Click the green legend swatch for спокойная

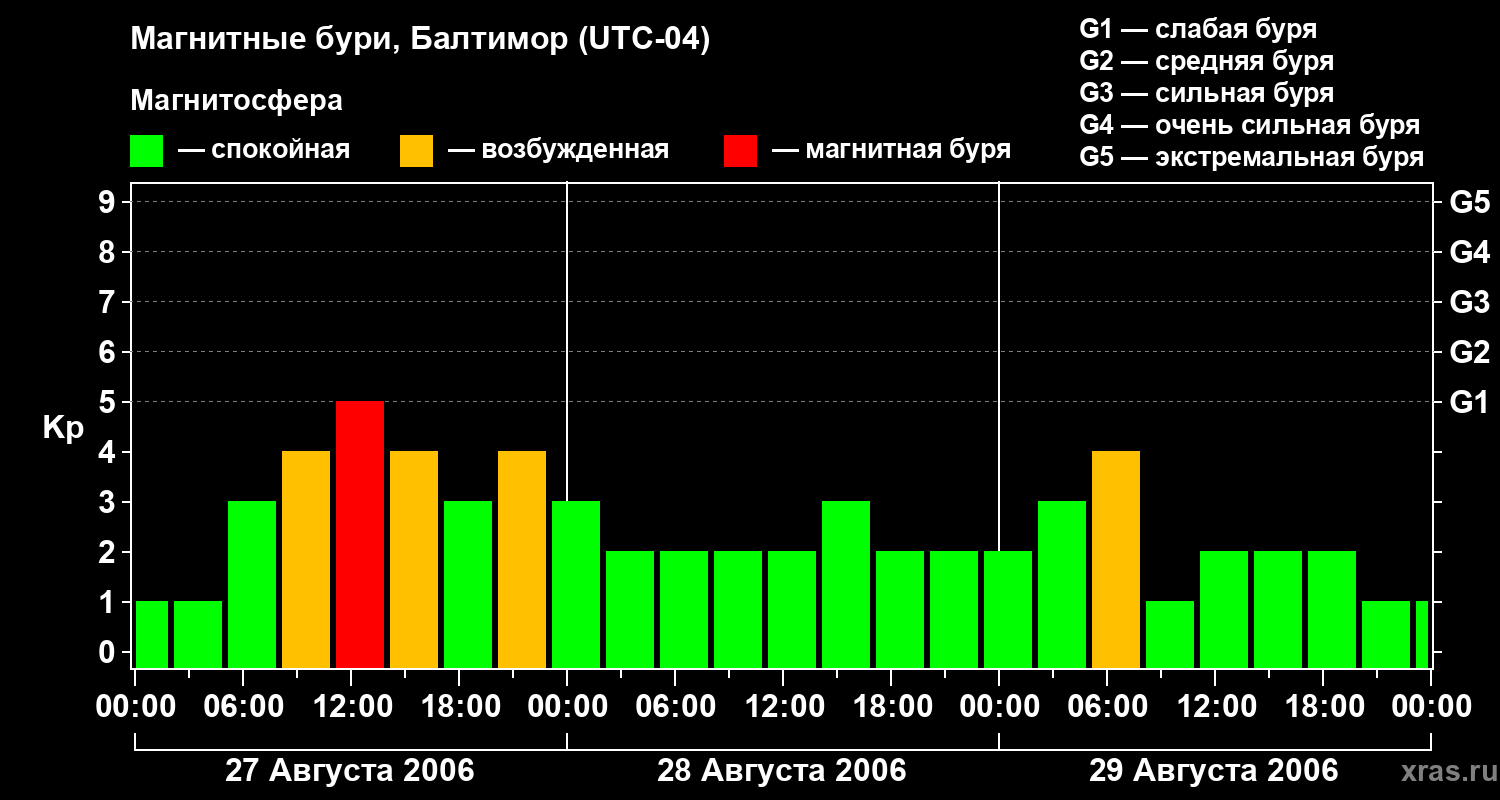click(147, 151)
